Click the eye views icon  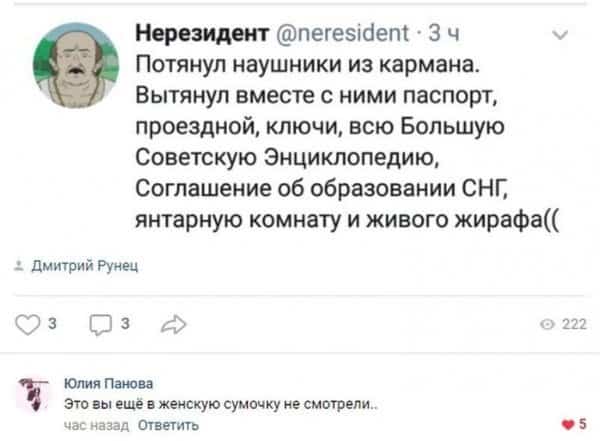[x=547, y=325]
